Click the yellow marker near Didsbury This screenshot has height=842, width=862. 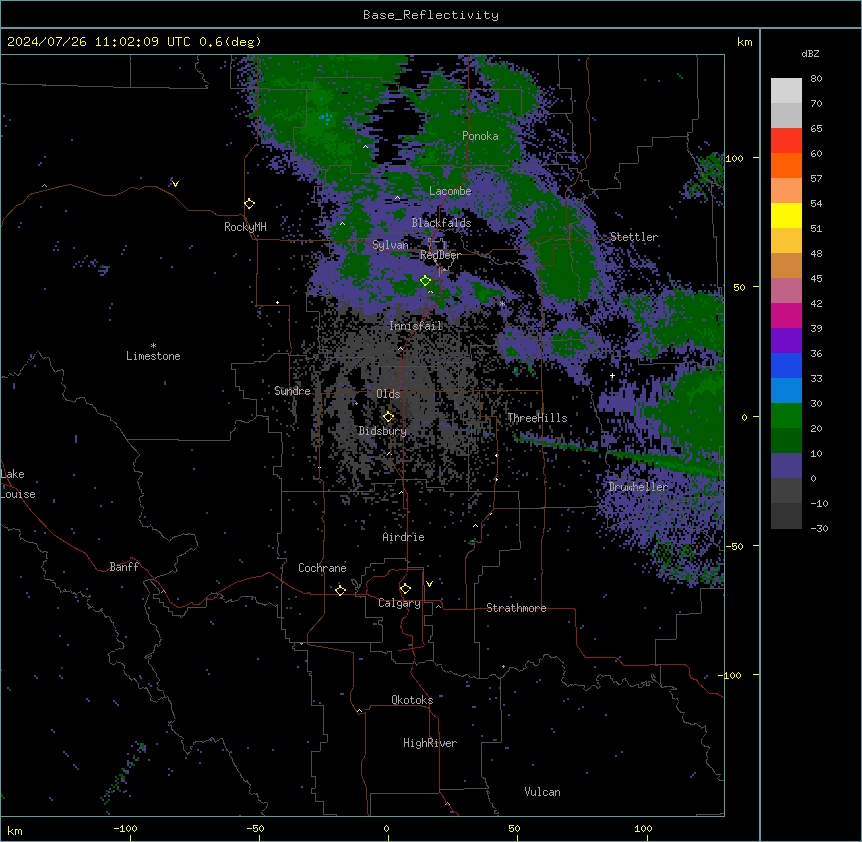click(388, 416)
